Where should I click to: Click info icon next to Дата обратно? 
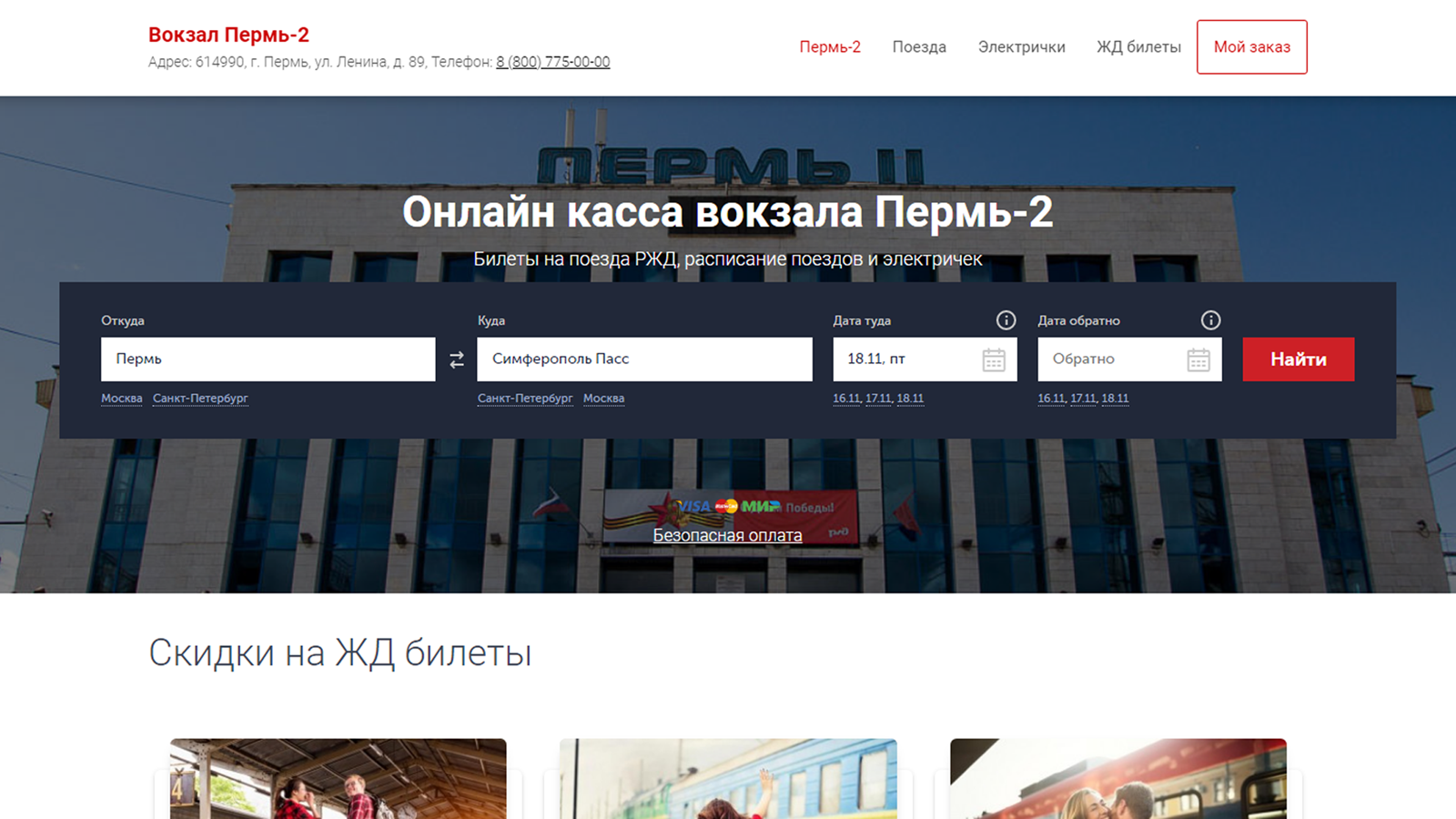[1210, 320]
